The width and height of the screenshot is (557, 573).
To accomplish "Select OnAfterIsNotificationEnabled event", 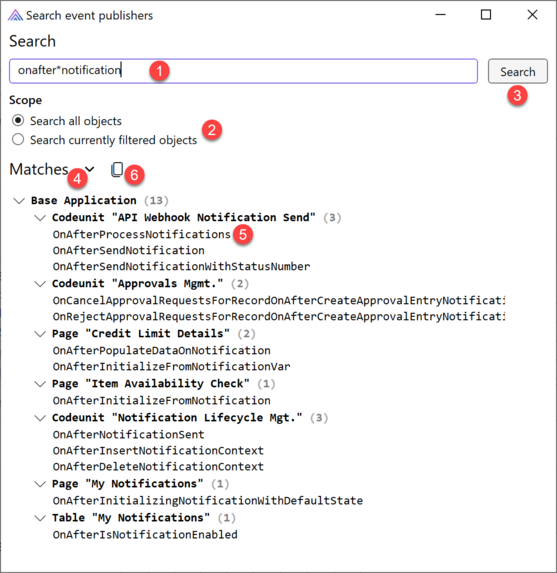I will (145, 535).
